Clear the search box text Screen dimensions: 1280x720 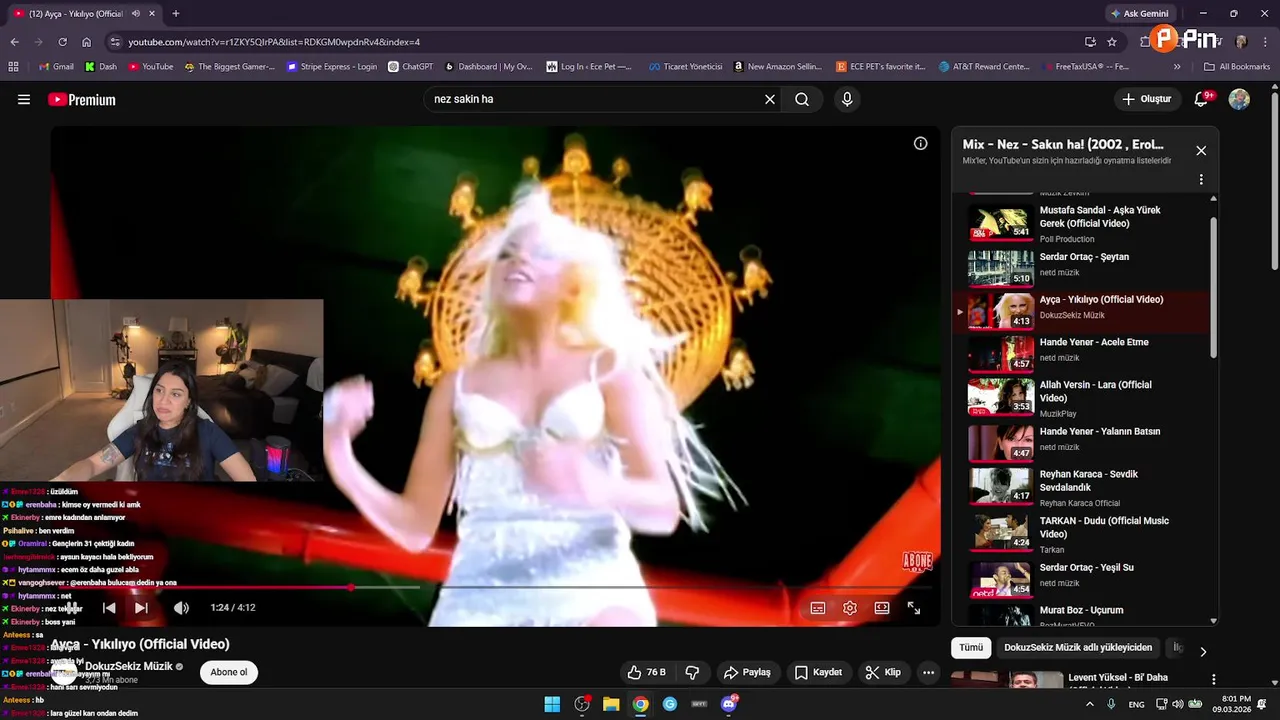(770, 99)
